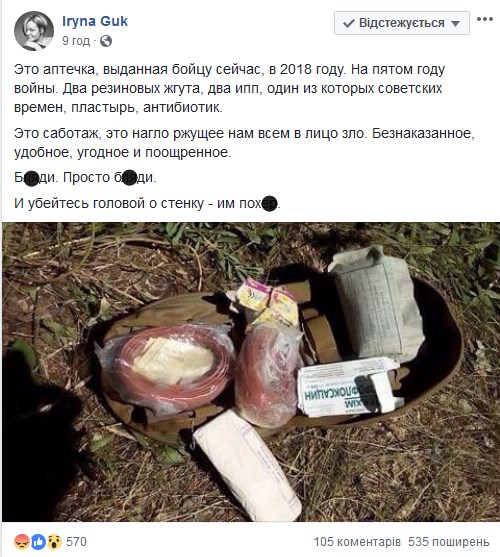The width and height of the screenshot is (500, 557).
Task: Expand the Відстежується dropdown arrow
Action: point(455,24)
